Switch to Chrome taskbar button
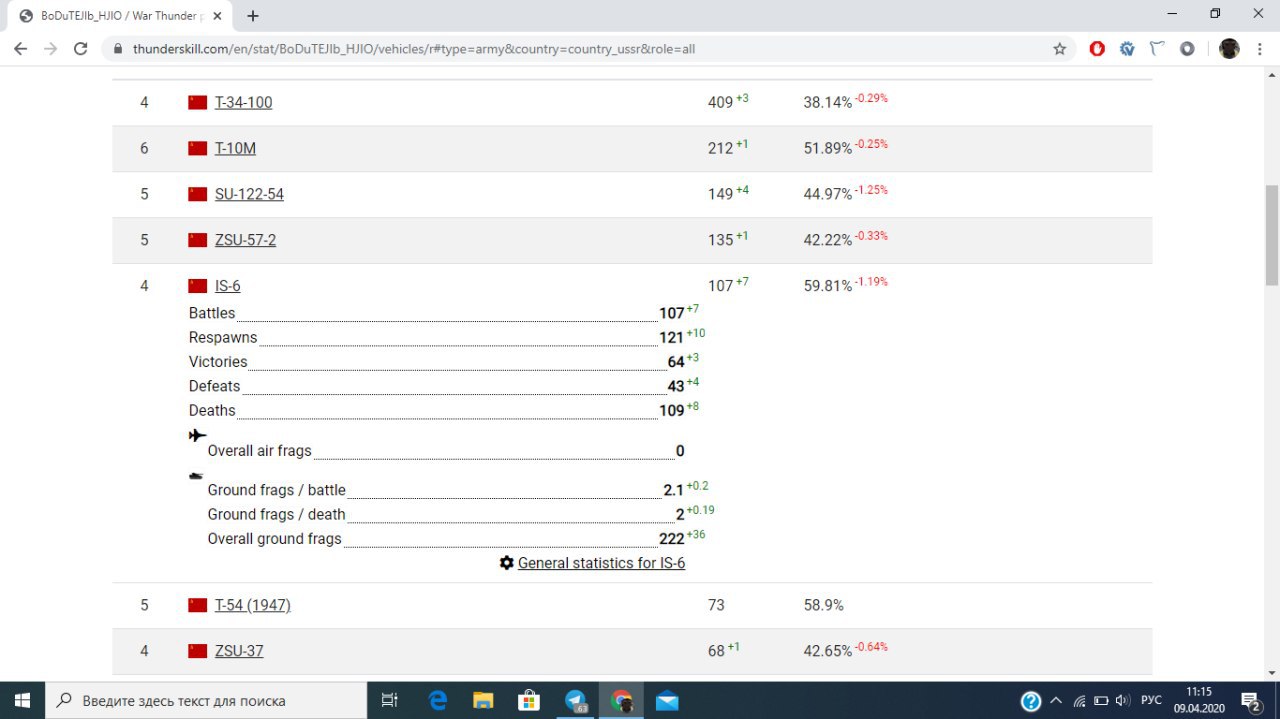This screenshot has width=1280, height=719. coord(621,700)
